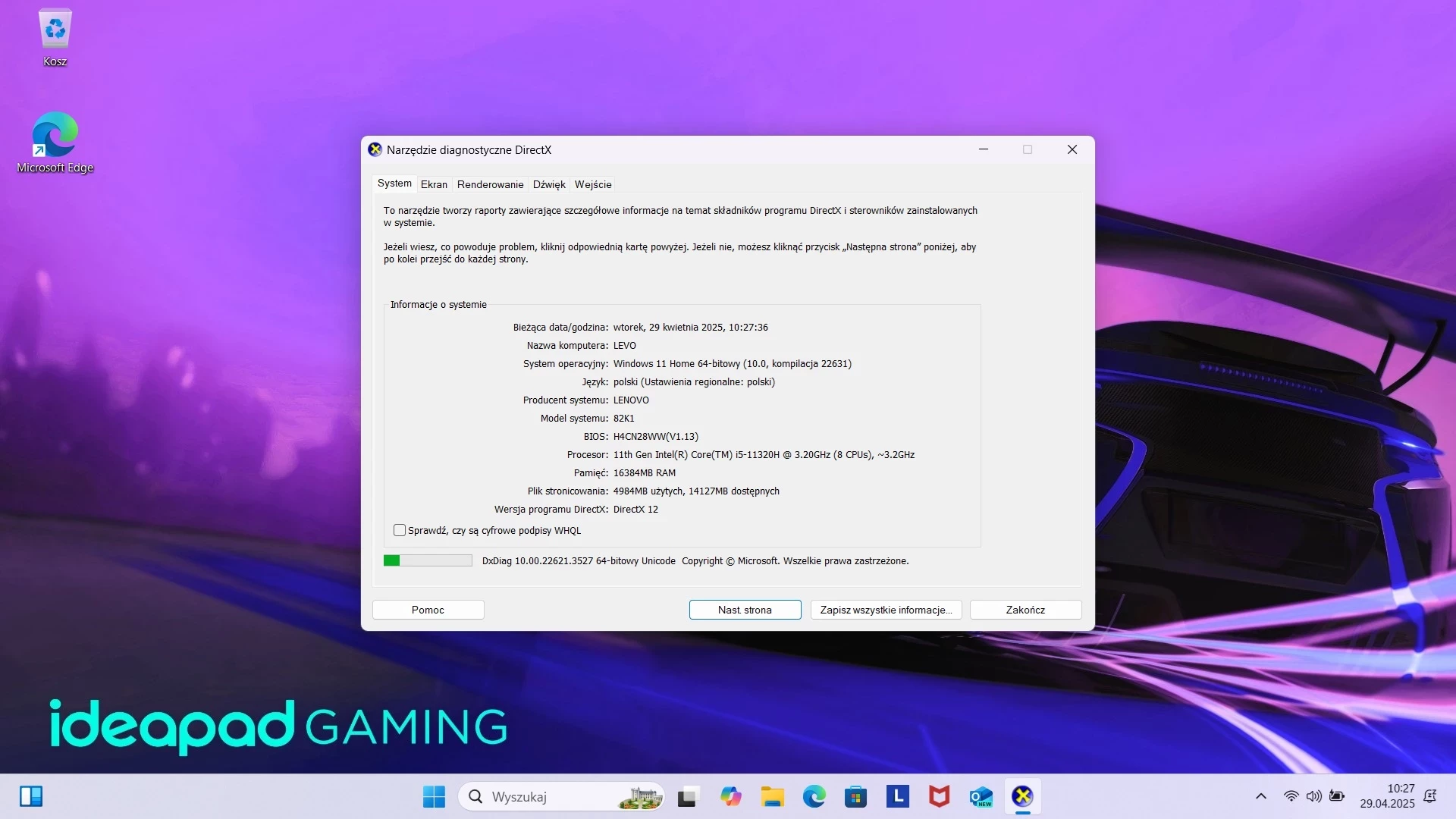Switch to the Renderowanie tab
The height and width of the screenshot is (819, 1456).
490,184
